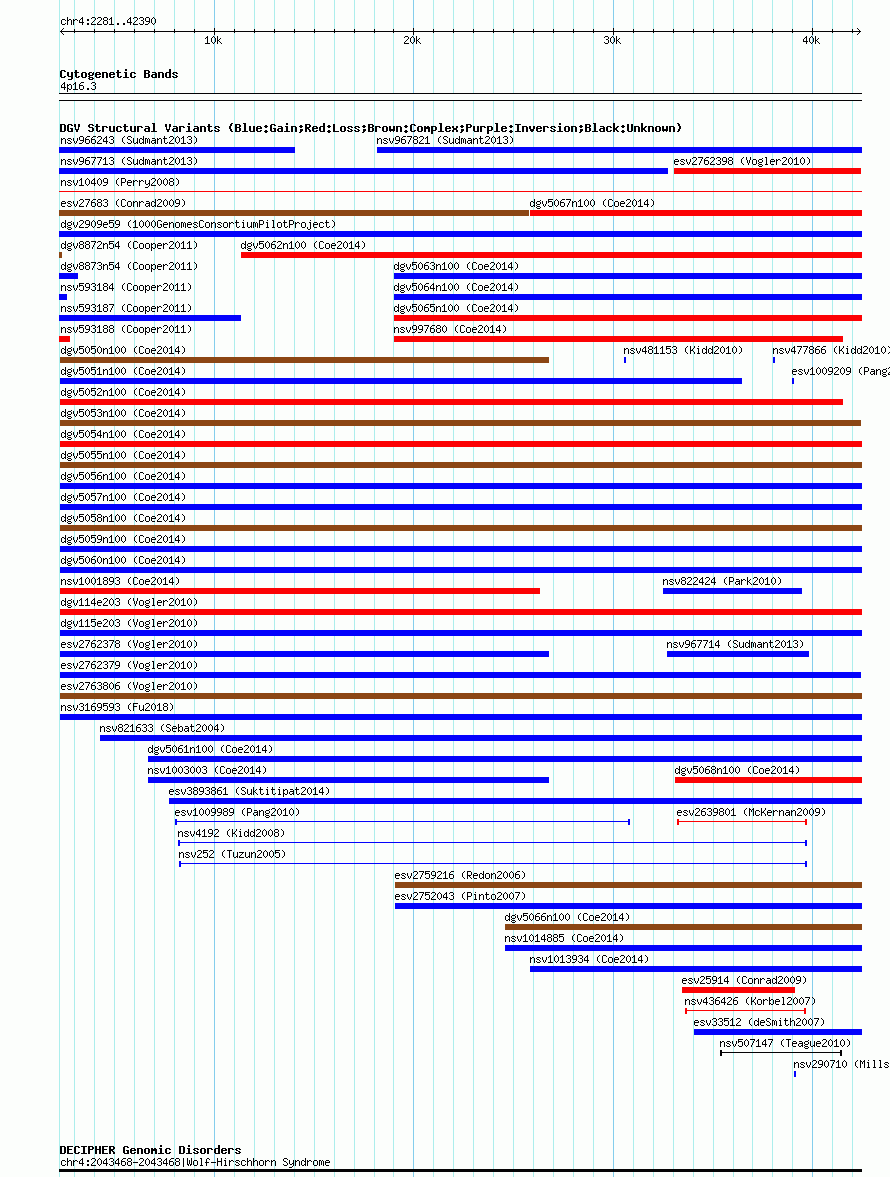
Task: Open dgv5063n100 (Coe2014) variant
Action: tap(627, 276)
